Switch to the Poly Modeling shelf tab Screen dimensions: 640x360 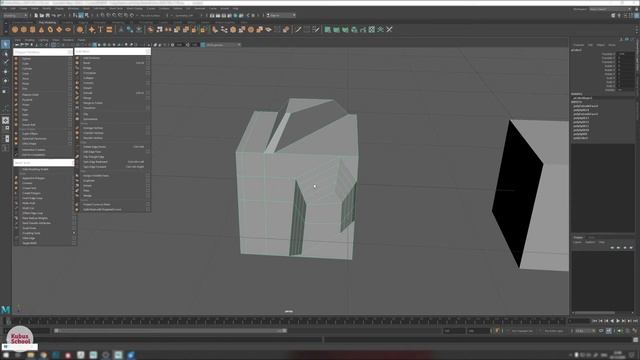coord(47,22)
